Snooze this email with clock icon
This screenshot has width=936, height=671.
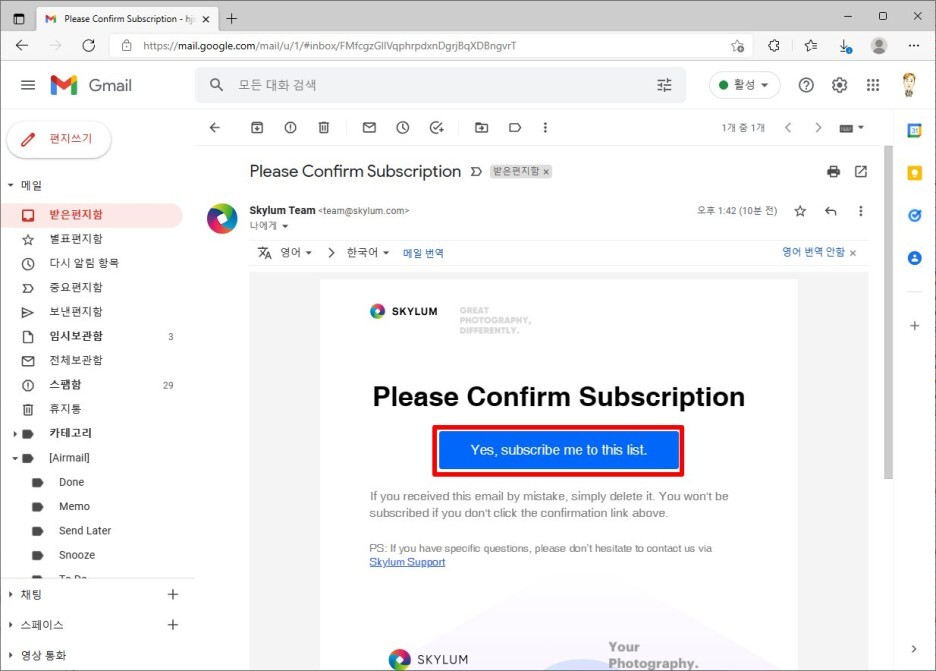[x=402, y=127]
